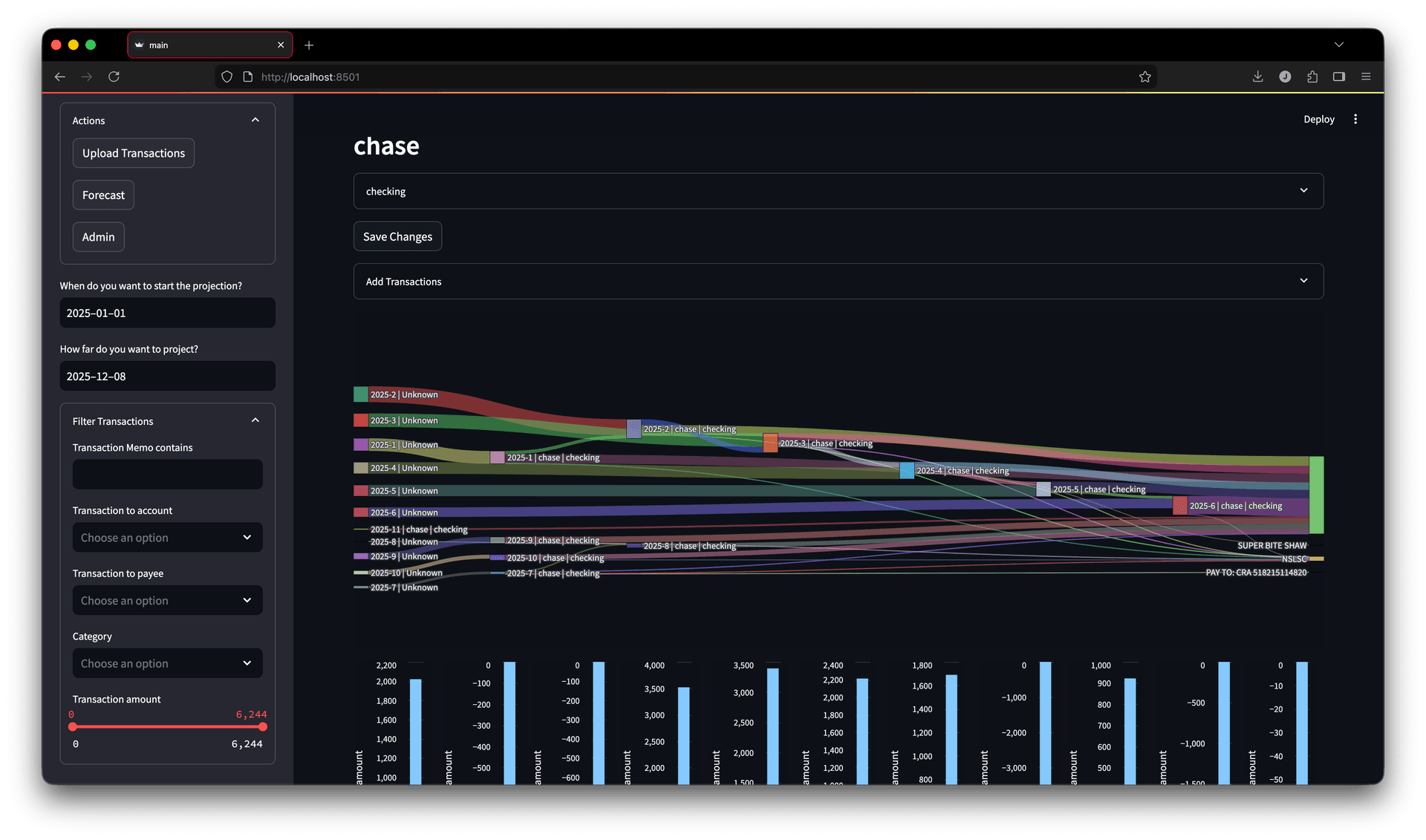Open the checking account selector

(x=838, y=191)
